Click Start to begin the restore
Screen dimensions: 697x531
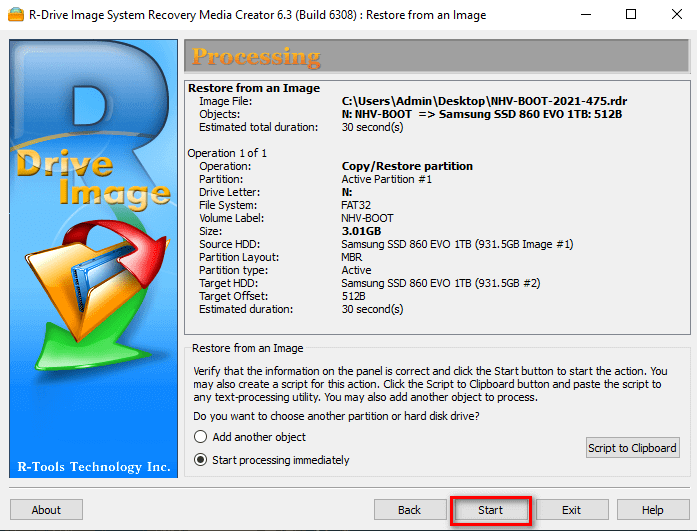[490, 510]
